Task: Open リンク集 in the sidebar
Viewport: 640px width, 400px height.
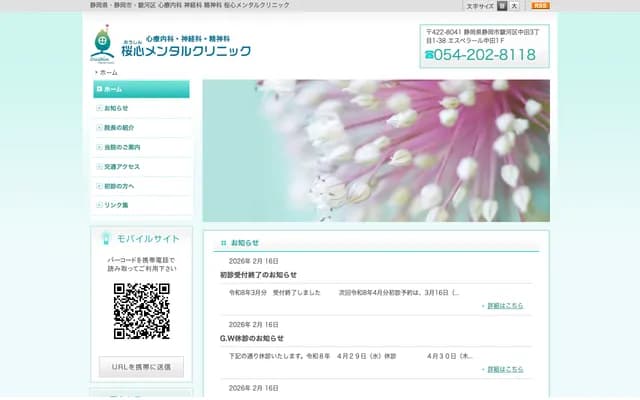Action: tap(141, 205)
